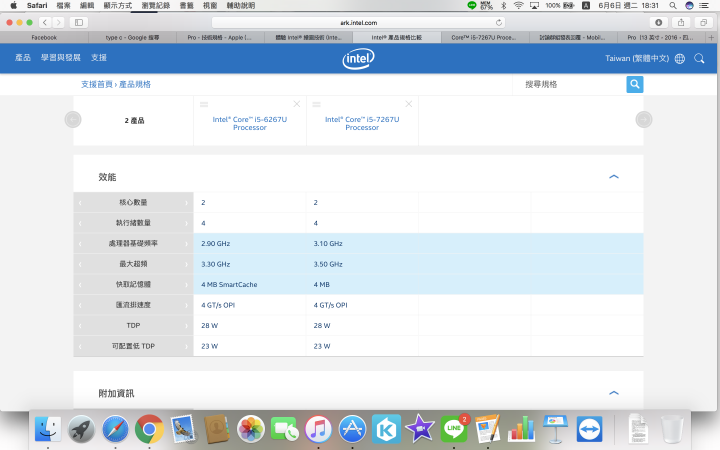The width and height of the screenshot is (720, 450).
Task: Click left chevron on 最大超頻 row
Action: pos(80,264)
